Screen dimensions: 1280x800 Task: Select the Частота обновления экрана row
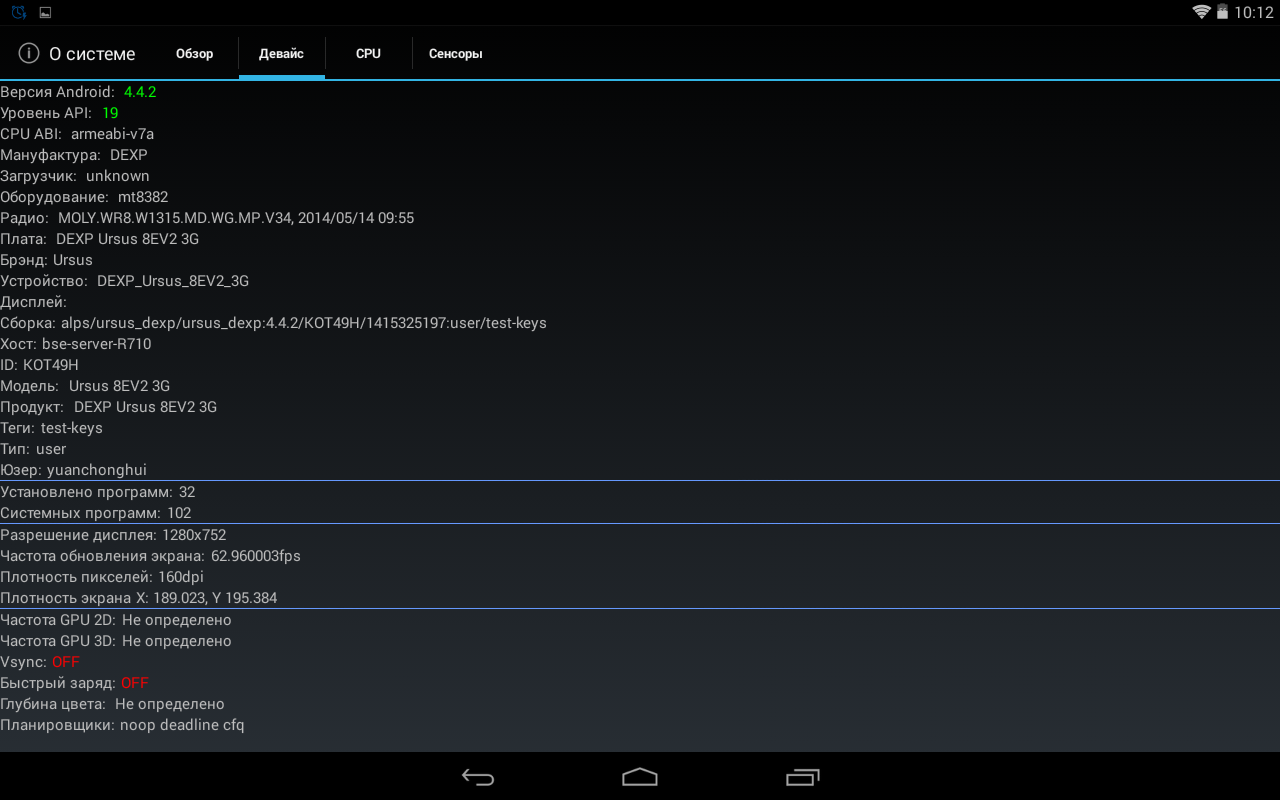click(640, 556)
